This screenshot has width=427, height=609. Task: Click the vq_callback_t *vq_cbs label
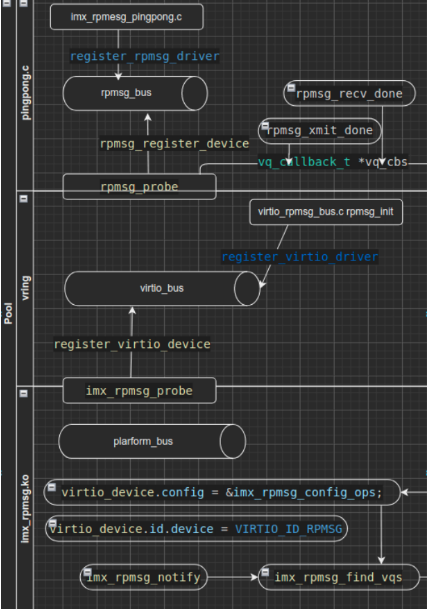click(x=333, y=162)
